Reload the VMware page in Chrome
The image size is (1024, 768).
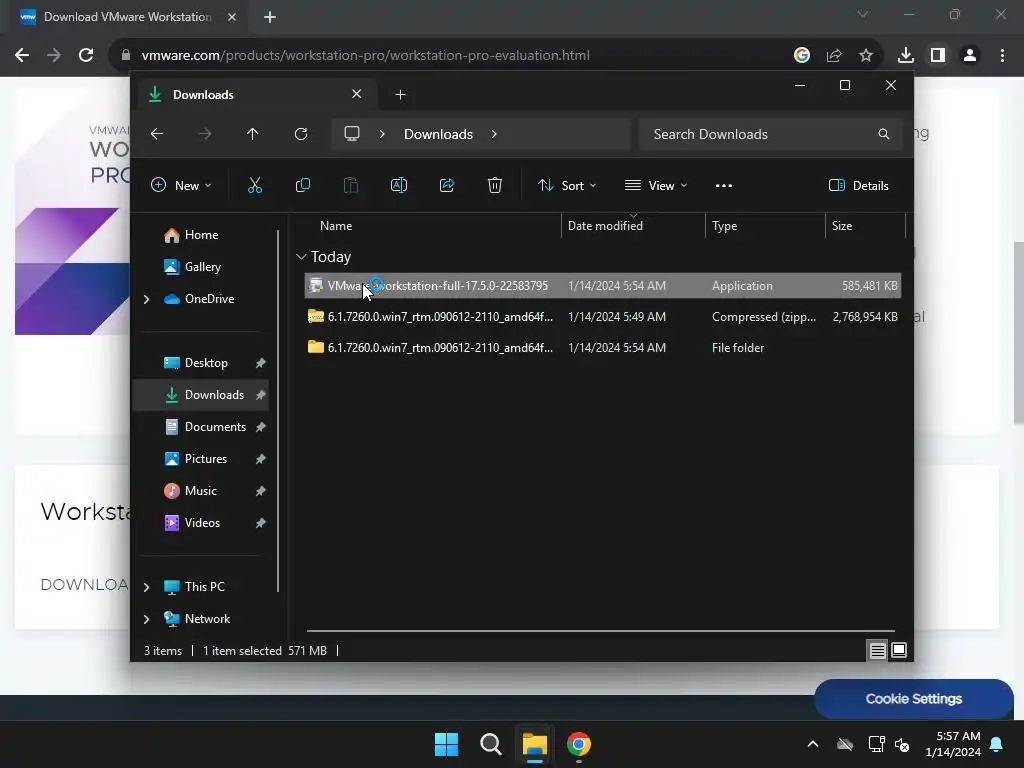[86, 56]
